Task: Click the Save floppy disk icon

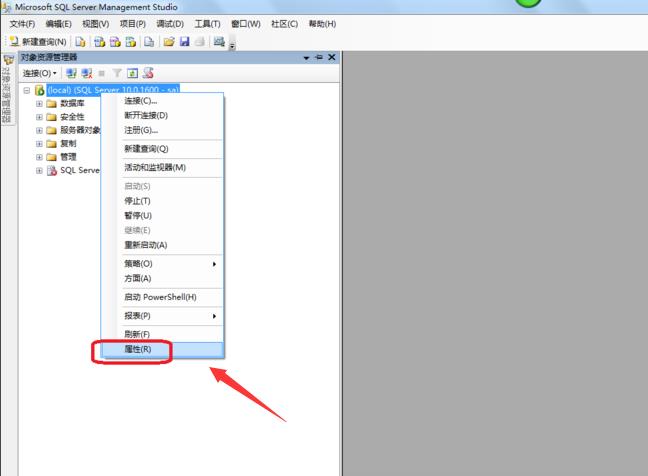Action: coord(184,41)
